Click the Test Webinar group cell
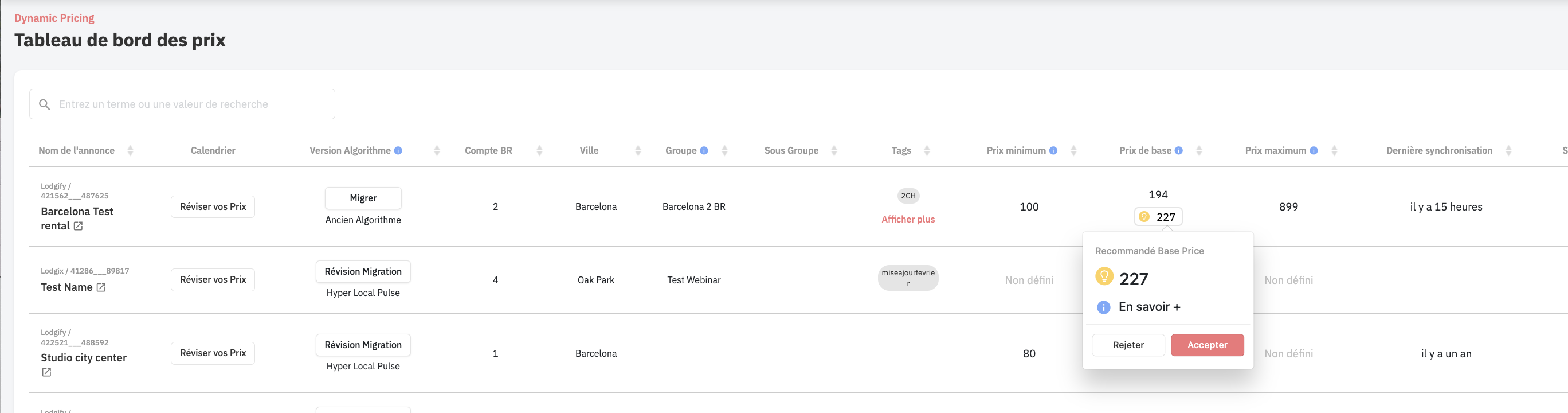1568x413 pixels. pyautogui.click(x=694, y=280)
